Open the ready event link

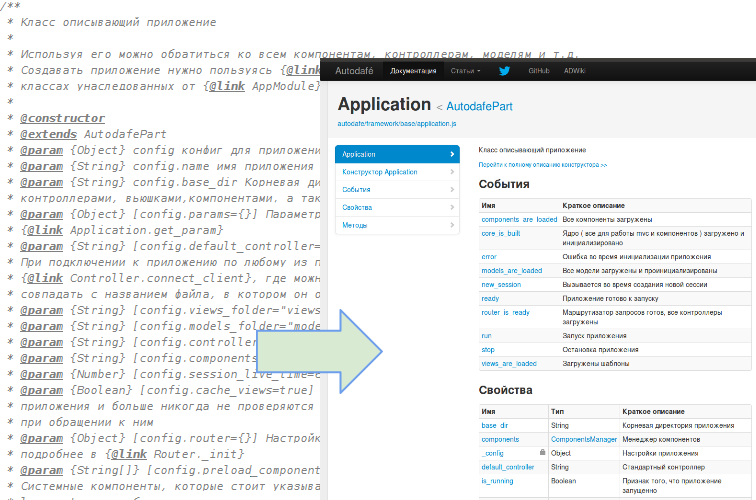coord(490,299)
